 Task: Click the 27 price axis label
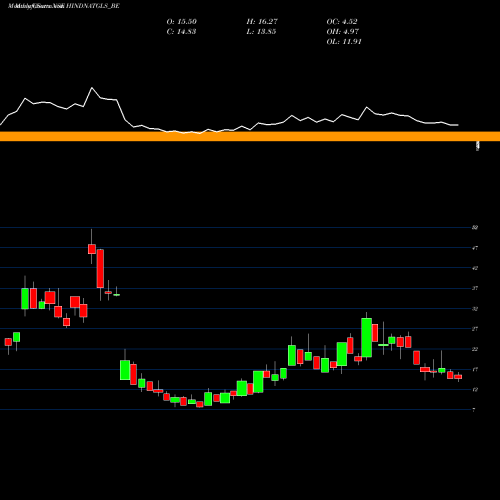[475, 329]
